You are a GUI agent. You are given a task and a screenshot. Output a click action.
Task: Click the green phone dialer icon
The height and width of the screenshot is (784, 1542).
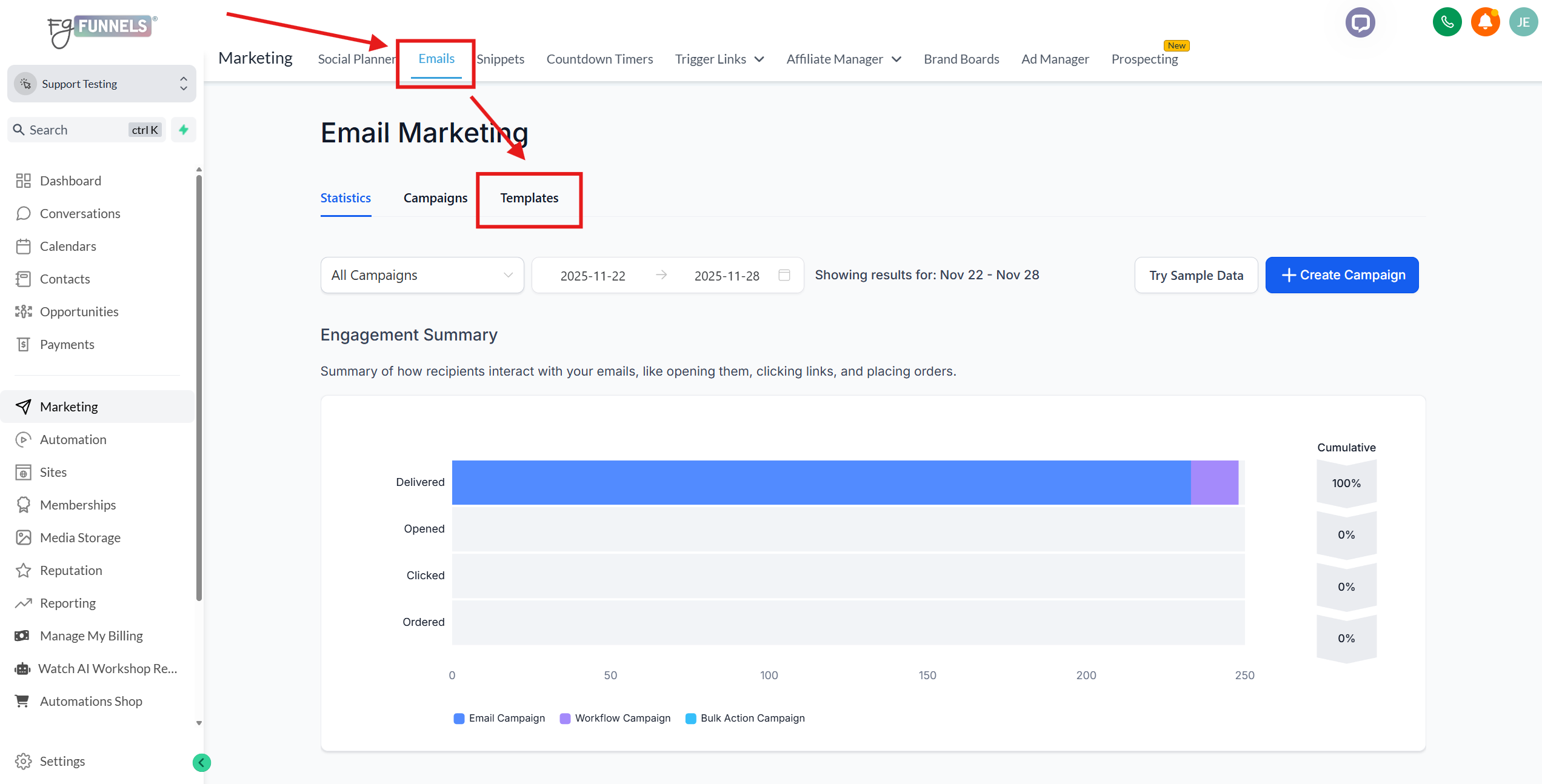click(x=1447, y=23)
